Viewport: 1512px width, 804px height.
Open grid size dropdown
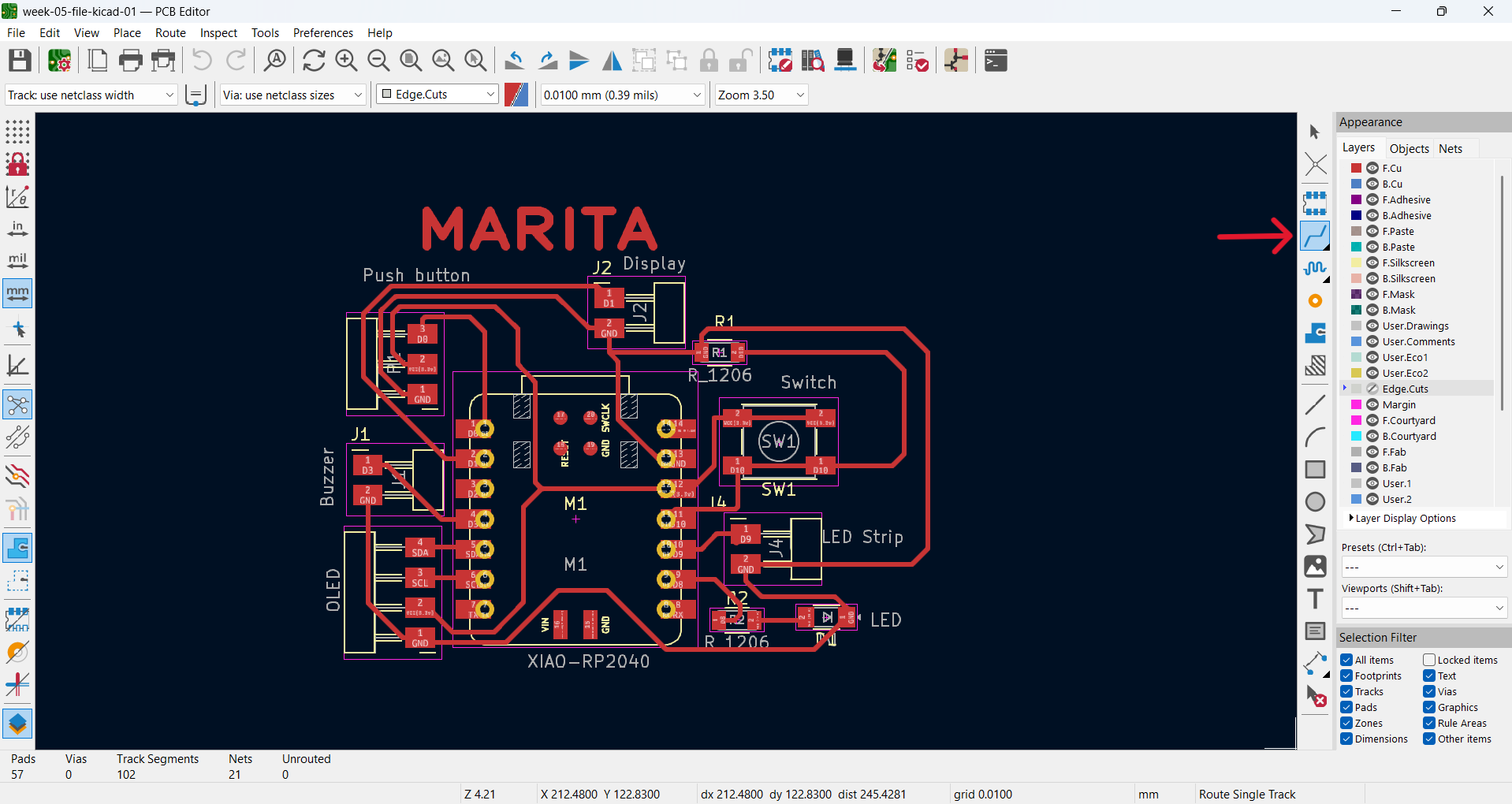pyautogui.click(x=622, y=95)
